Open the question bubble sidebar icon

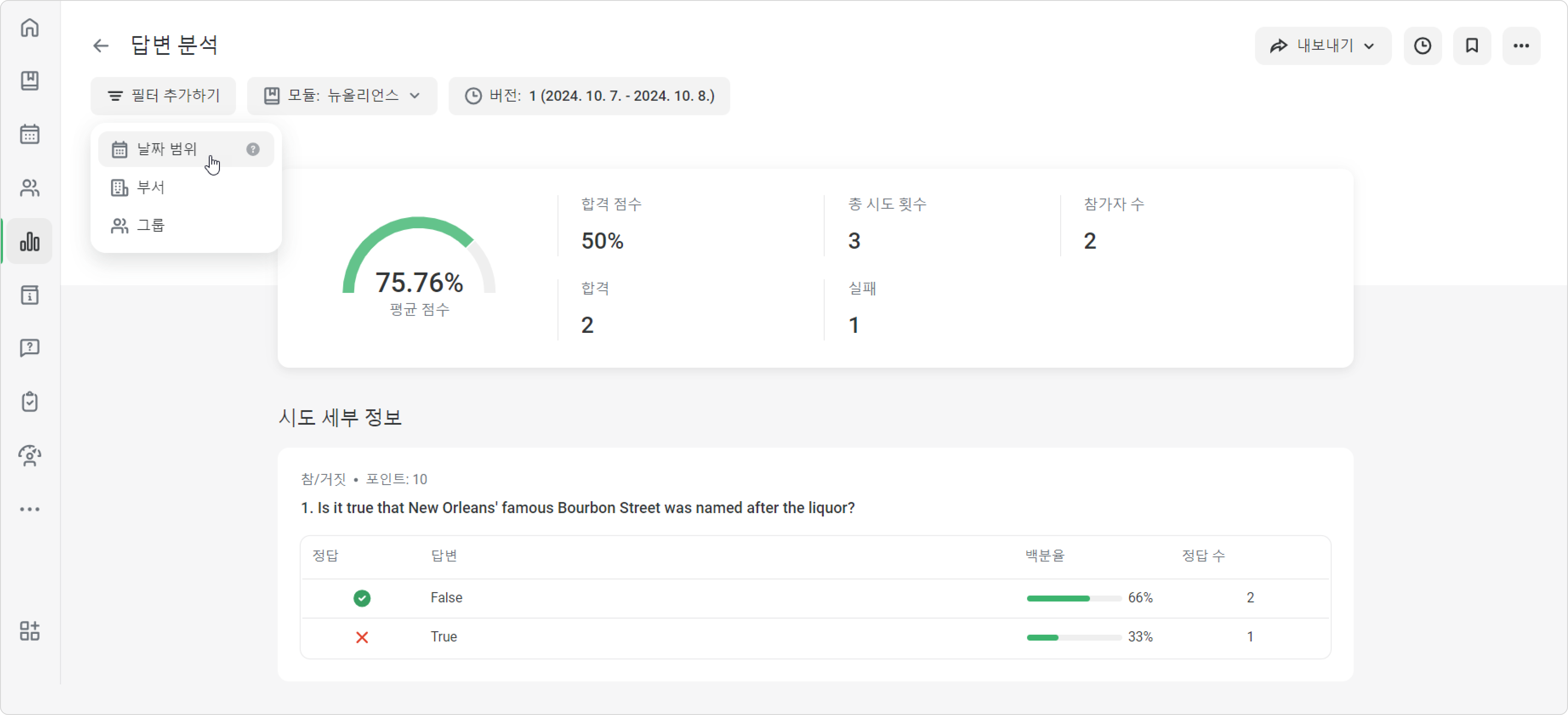click(x=29, y=348)
